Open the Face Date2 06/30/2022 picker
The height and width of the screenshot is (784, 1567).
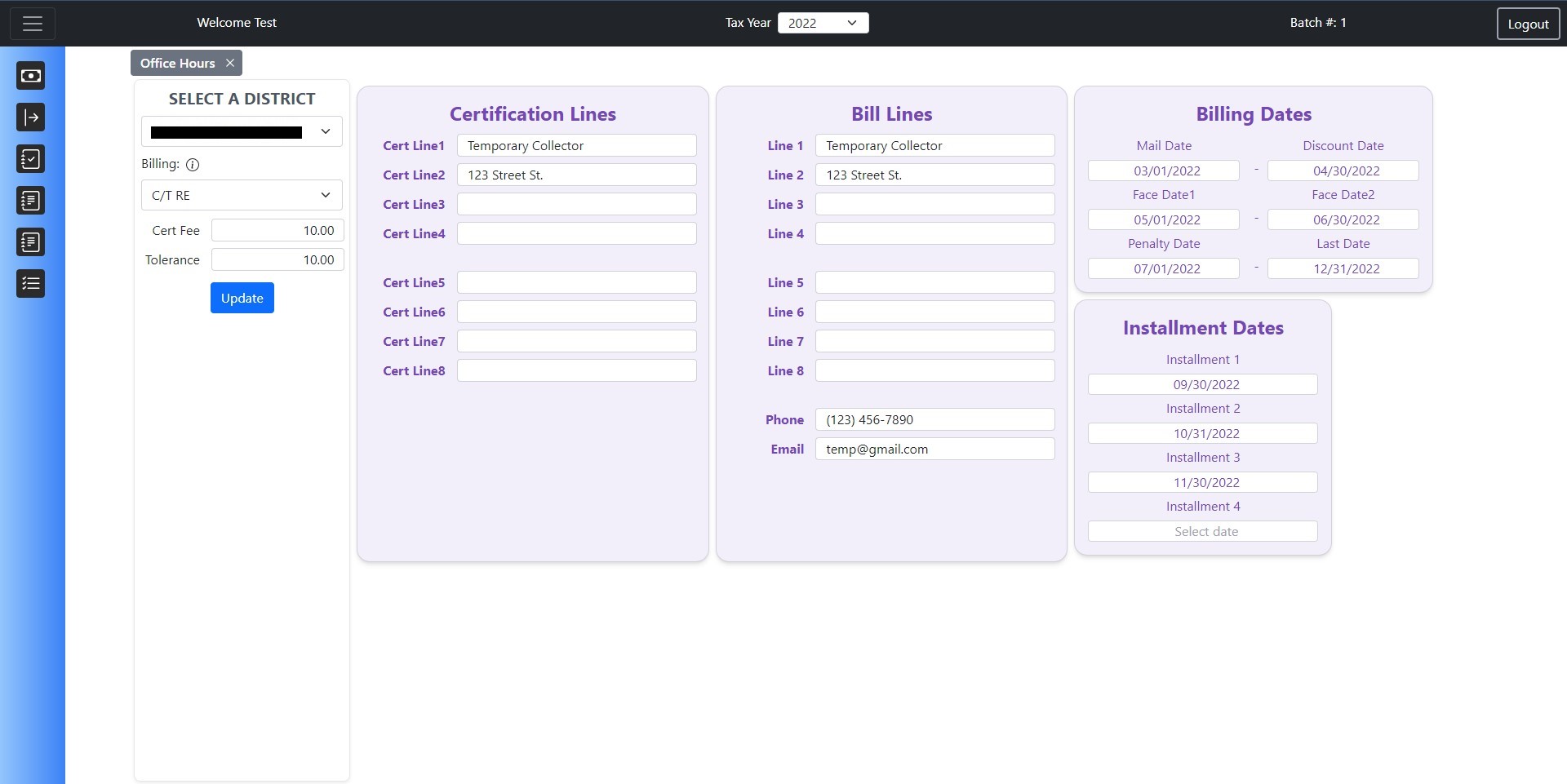[1343, 219]
